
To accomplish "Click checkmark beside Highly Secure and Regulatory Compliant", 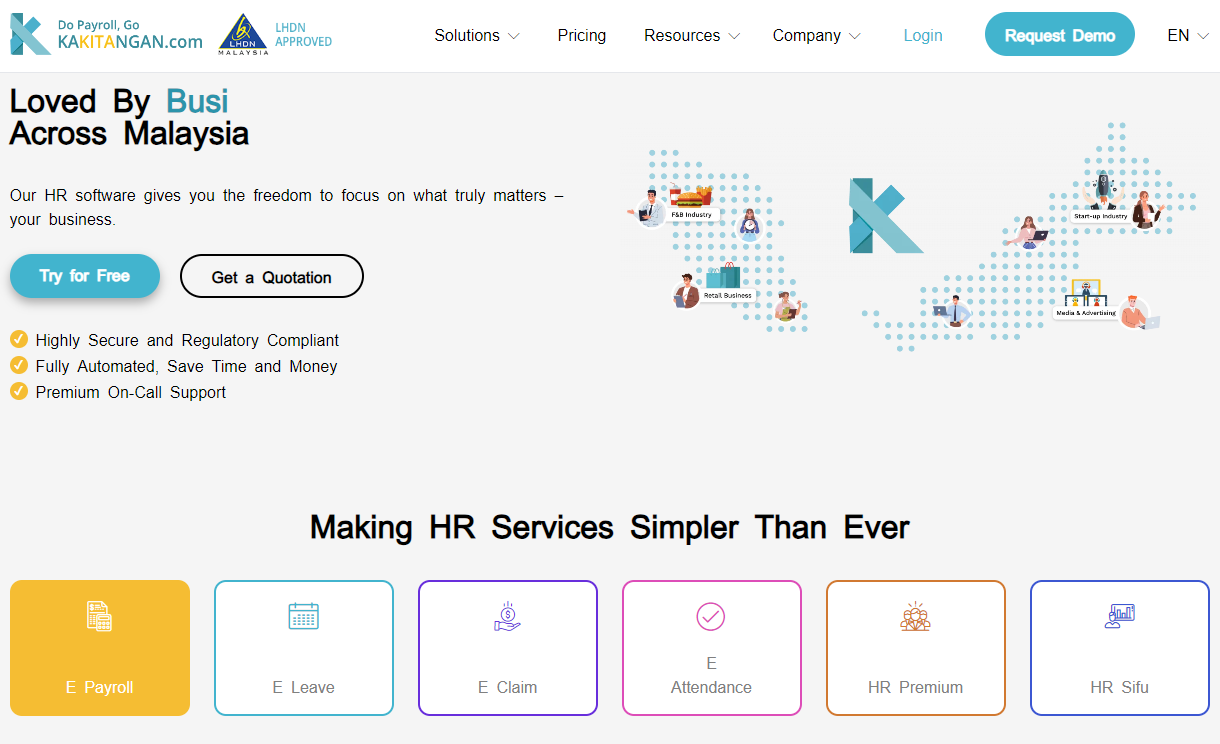I will 18,339.
